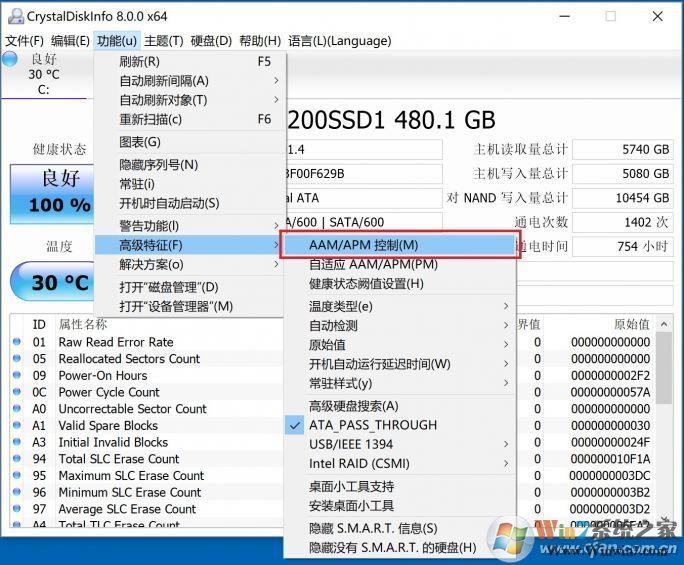
Task: Choose 打开“设备管理器”(M) menu entry
Action: pos(190,306)
